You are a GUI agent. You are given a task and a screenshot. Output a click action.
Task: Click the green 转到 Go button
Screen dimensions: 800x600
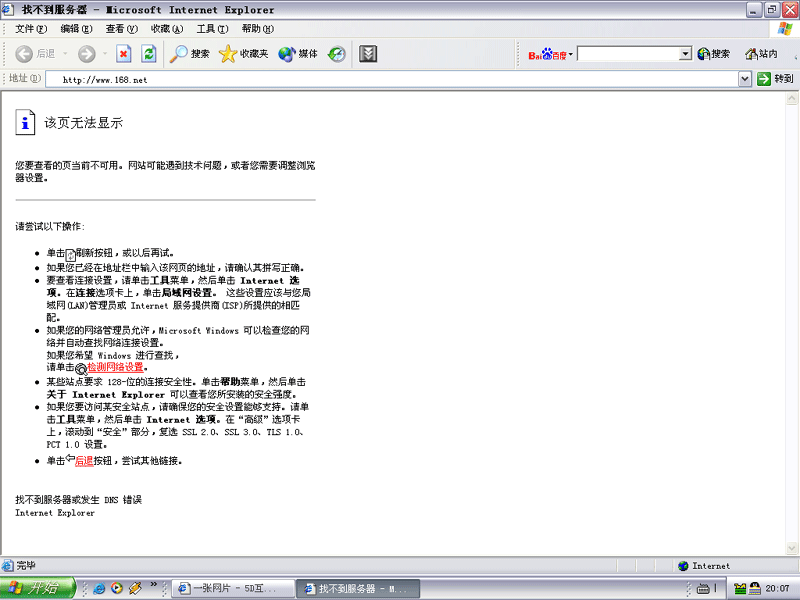point(775,79)
